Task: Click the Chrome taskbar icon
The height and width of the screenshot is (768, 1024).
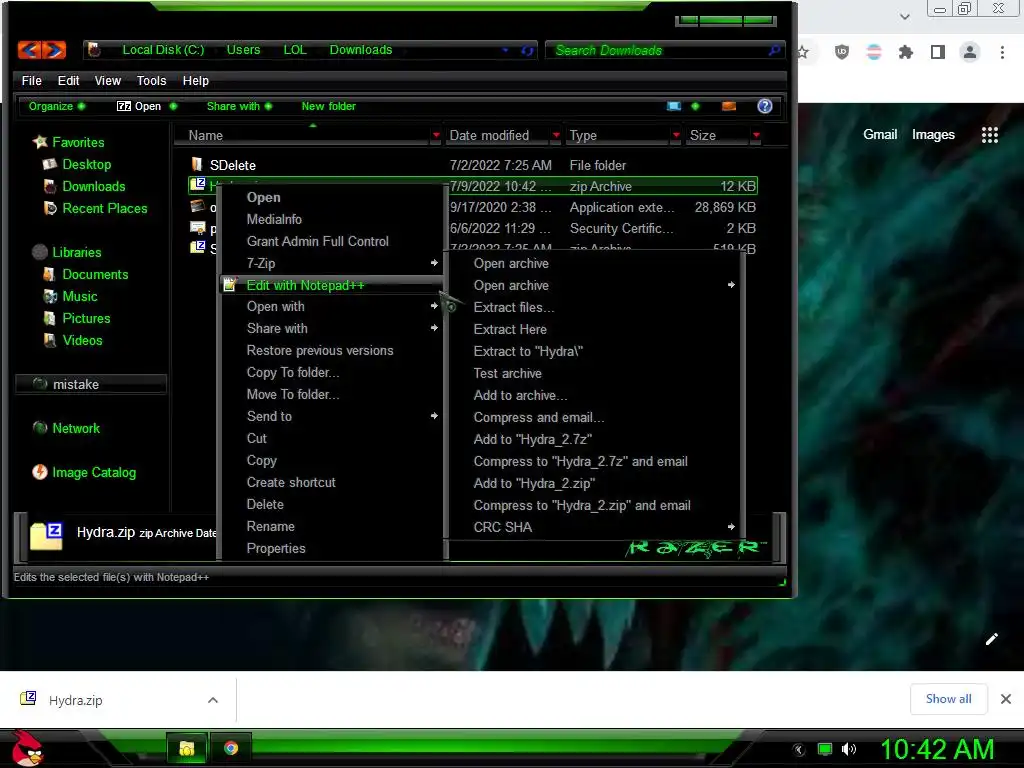Action: point(231,748)
